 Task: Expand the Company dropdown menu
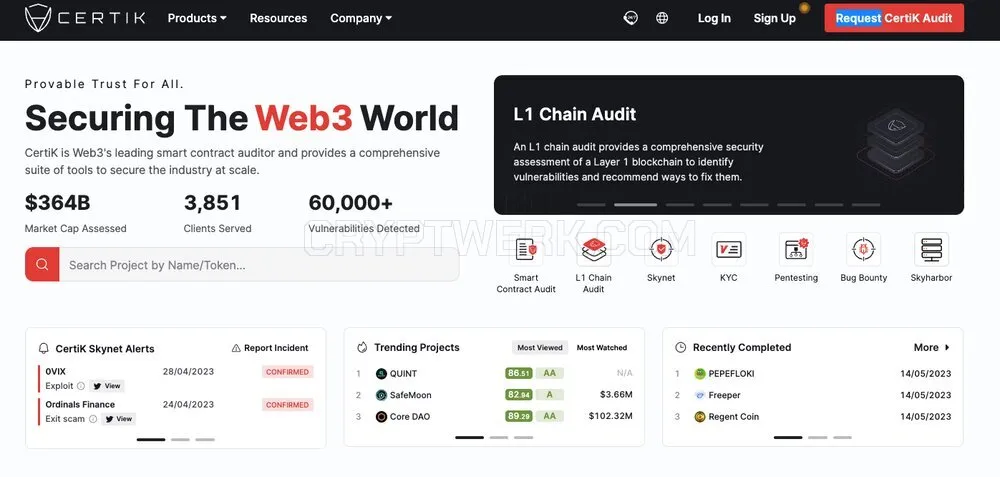click(361, 18)
